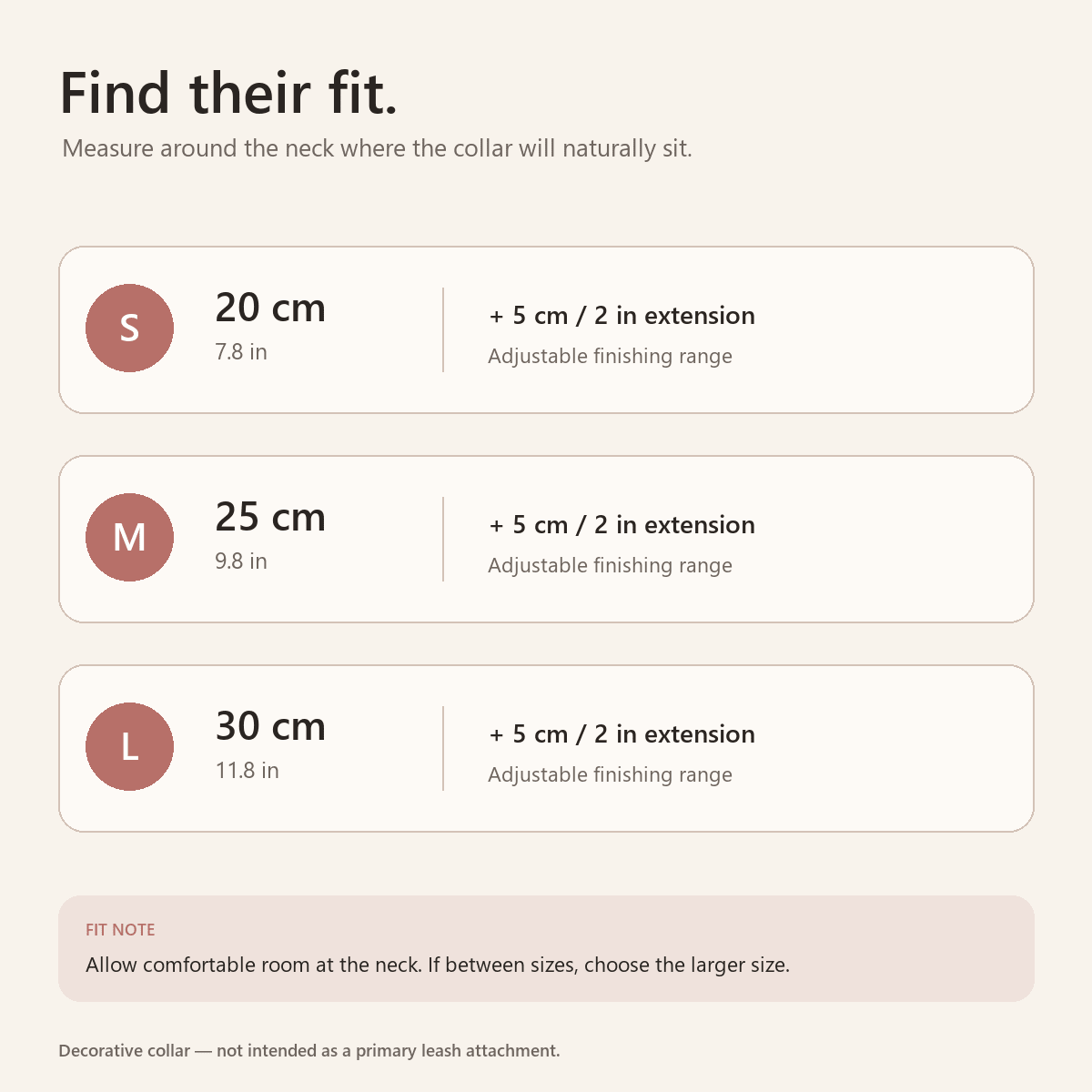Click the Medium card's extension text
This screenshot has height=1092, width=1092.
click(622, 525)
